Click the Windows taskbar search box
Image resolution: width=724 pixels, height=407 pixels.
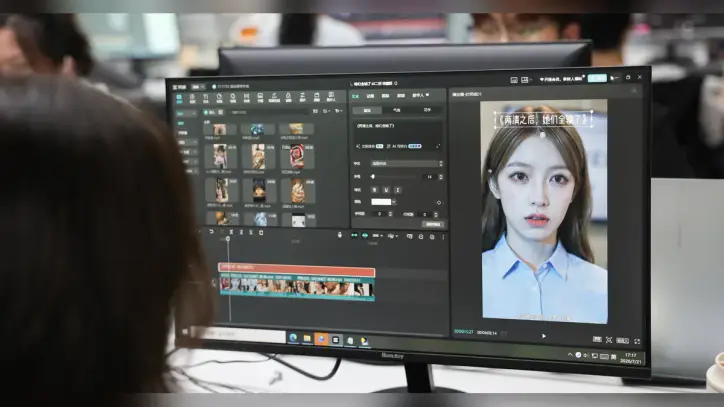[x=238, y=334]
